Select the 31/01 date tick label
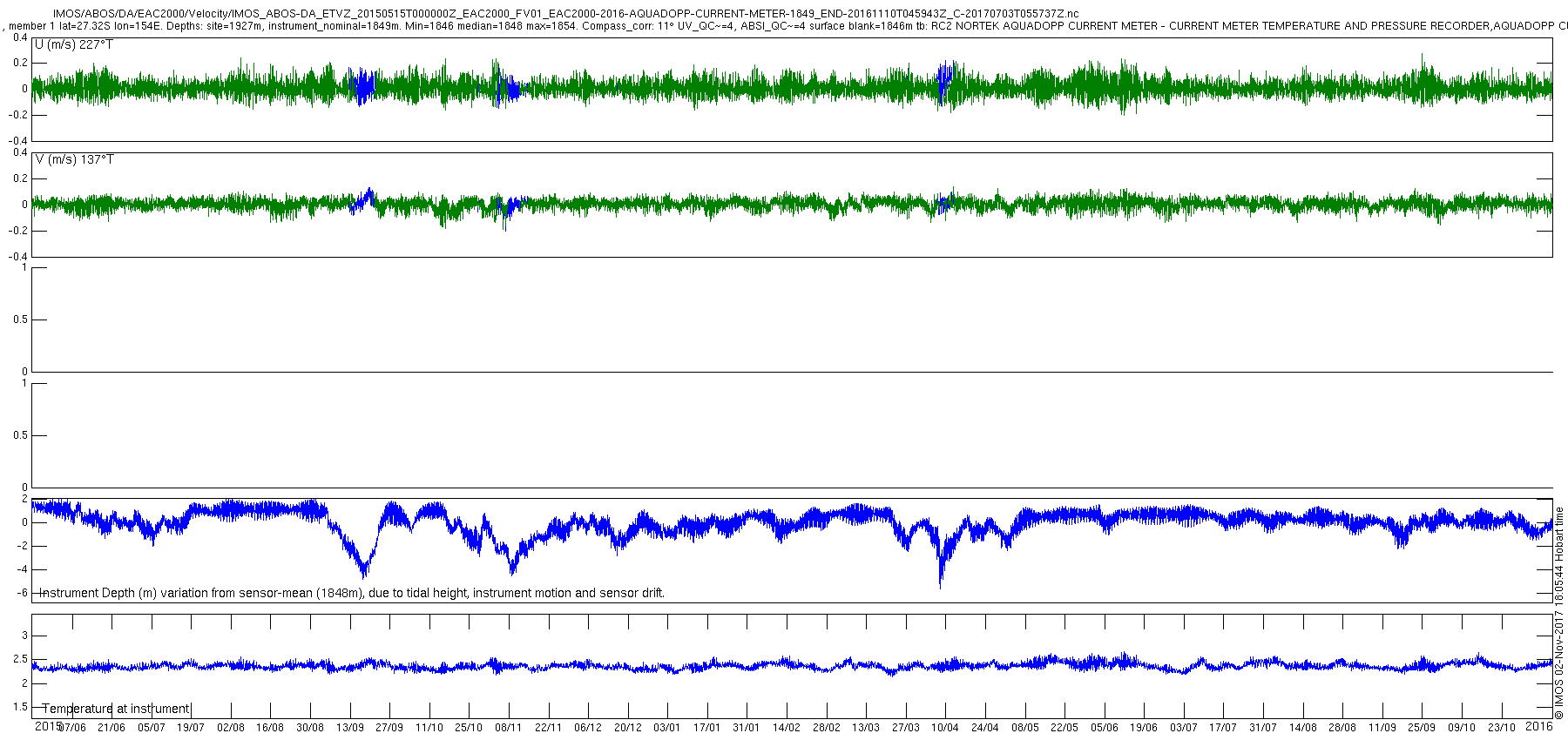Viewport: 1568px width, 740px height. click(x=747, y=728)
